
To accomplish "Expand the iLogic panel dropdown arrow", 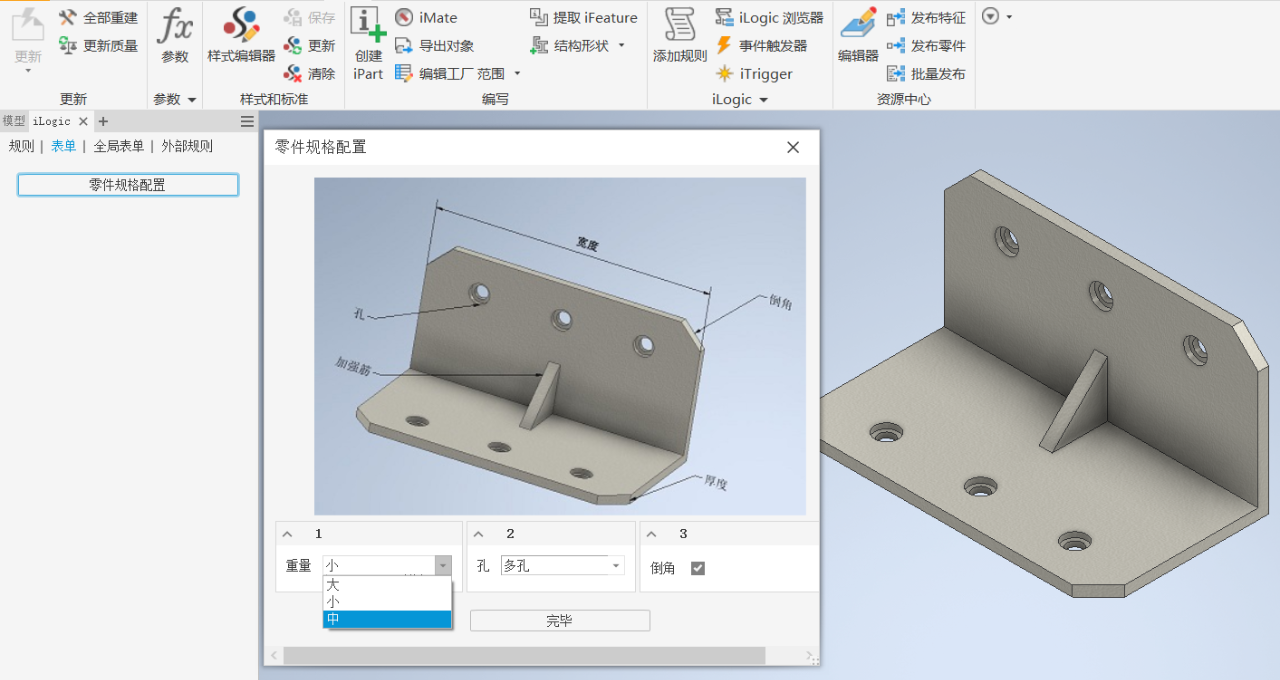I will 763,100.
